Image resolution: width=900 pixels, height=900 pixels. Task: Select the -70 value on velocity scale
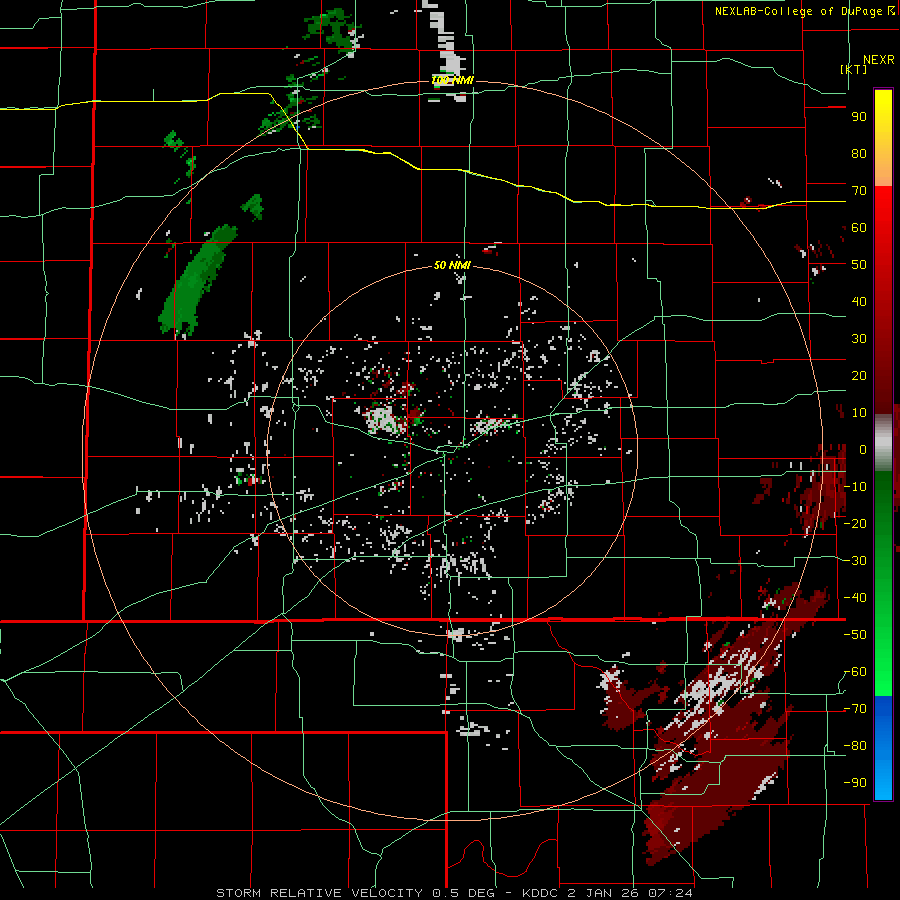tap(855, 709)
